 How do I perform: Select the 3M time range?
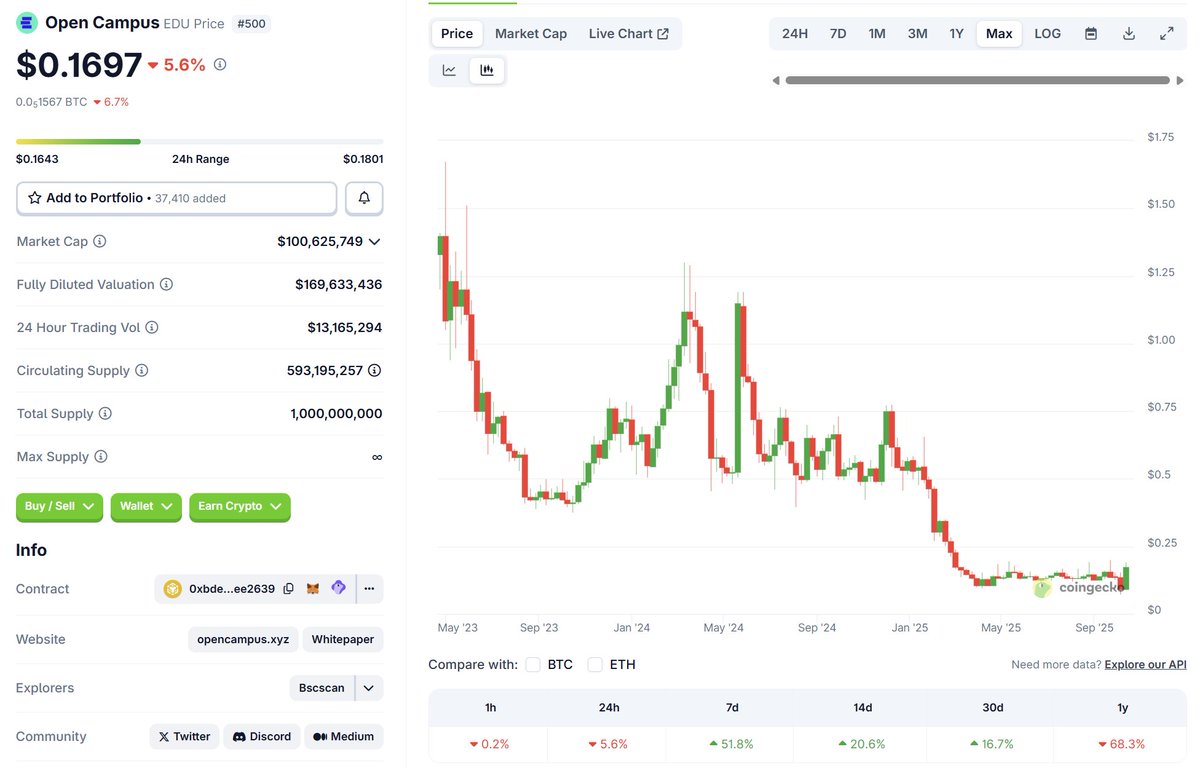917,34
